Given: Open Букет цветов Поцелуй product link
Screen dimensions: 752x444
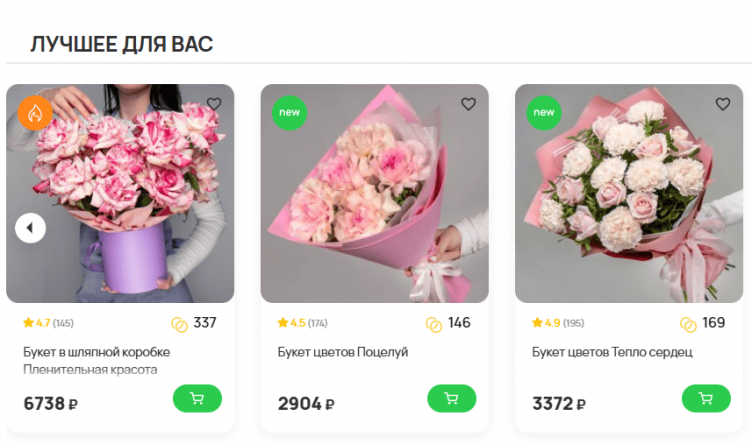Looking at the screenshot, I should pyautogui.click(x=343, y=352).
